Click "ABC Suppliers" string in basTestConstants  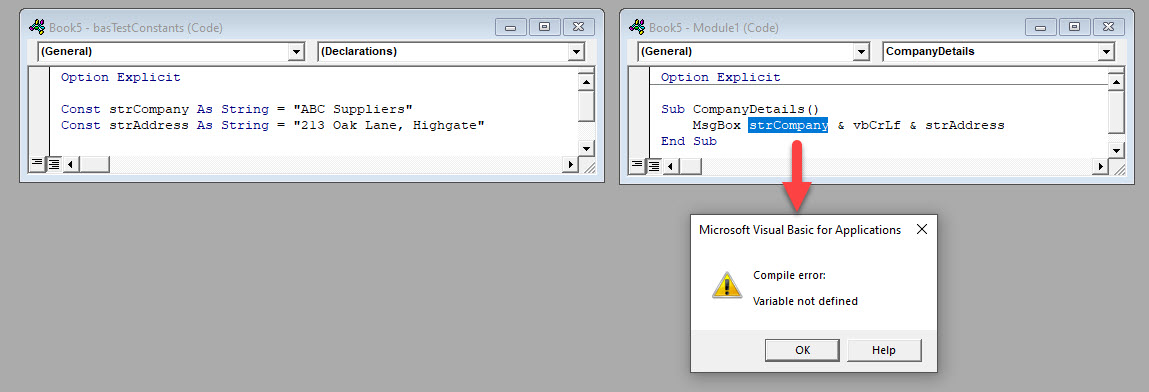(x=353, y=109)
